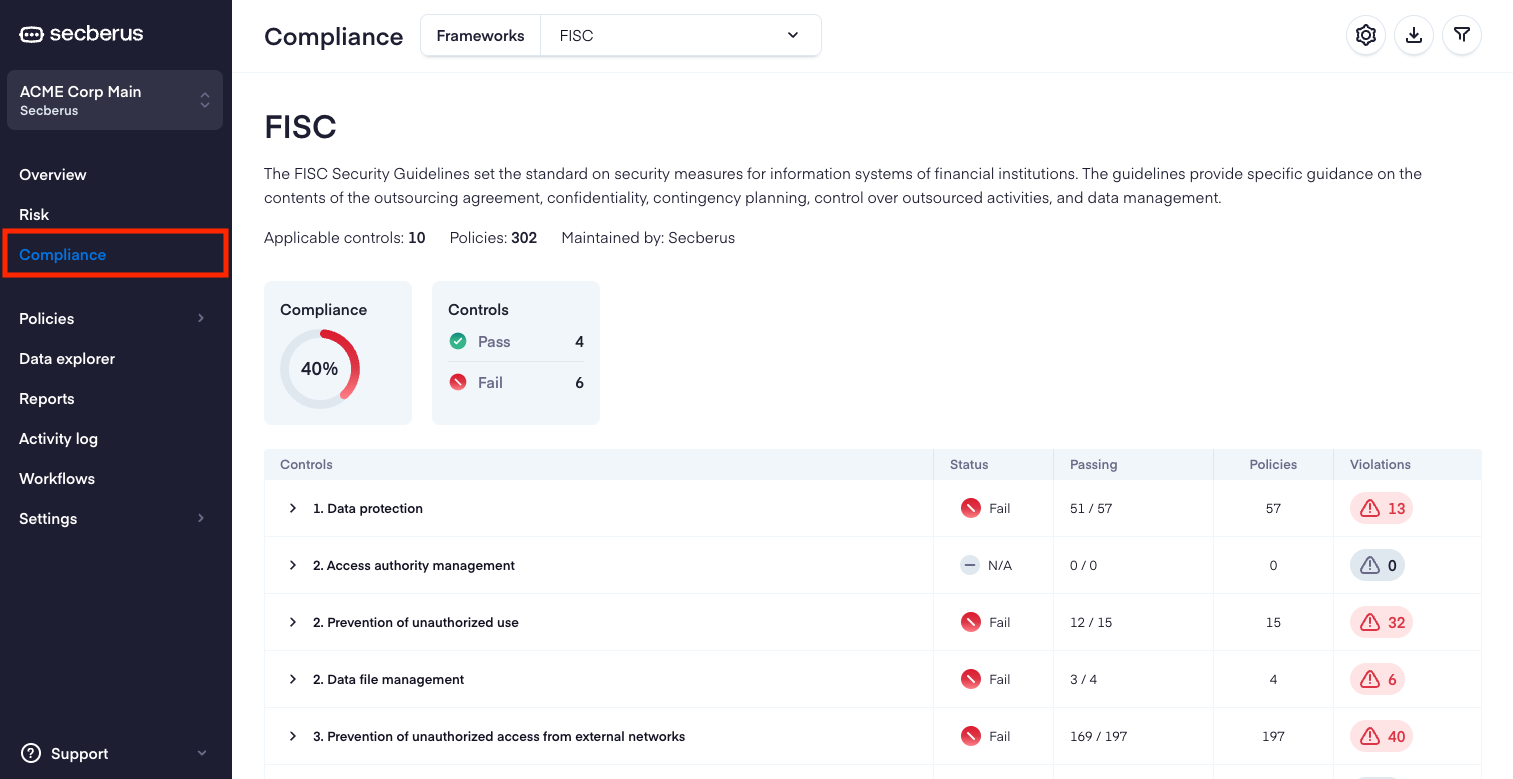Image resolution: width=1513 pixels, height=779 pixels.
Task: Click the Secberus logo
Action: pyautogui.click(x=81, y=34)
